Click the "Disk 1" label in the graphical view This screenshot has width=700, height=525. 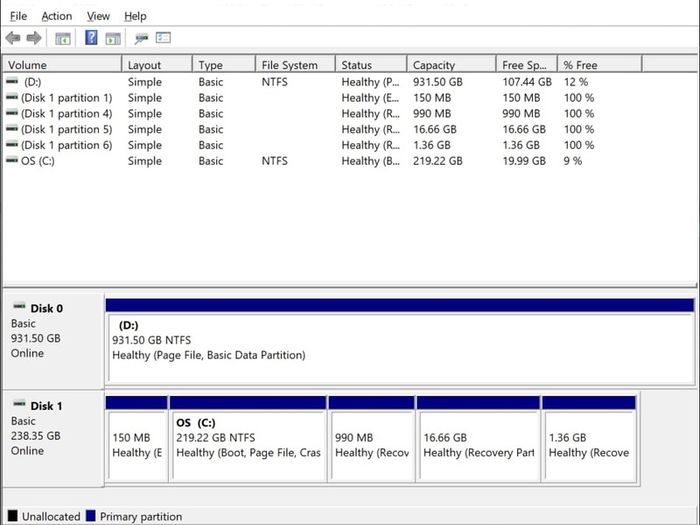(x=46, y=406)
